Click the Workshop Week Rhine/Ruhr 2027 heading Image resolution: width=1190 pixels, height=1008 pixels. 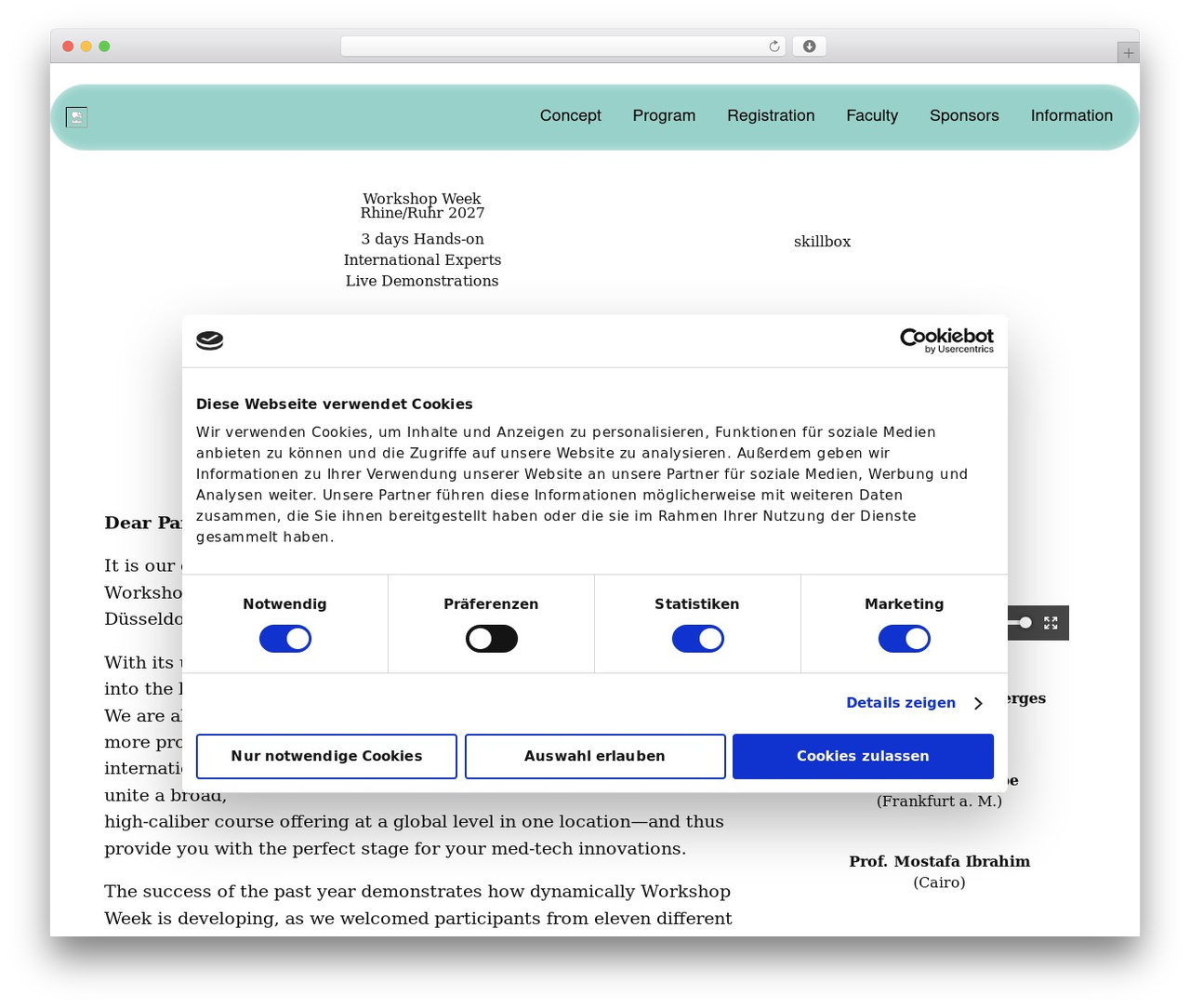(422, 206)
